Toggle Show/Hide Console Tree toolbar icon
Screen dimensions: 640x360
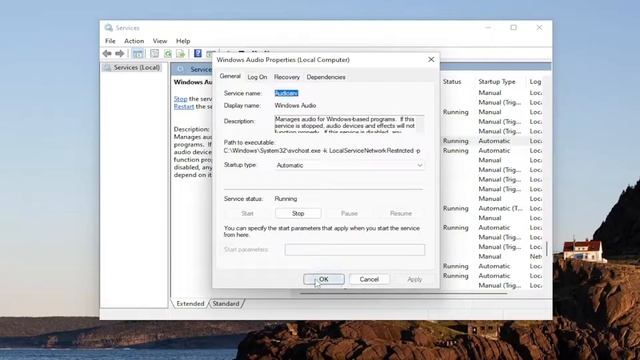[138, 53]
